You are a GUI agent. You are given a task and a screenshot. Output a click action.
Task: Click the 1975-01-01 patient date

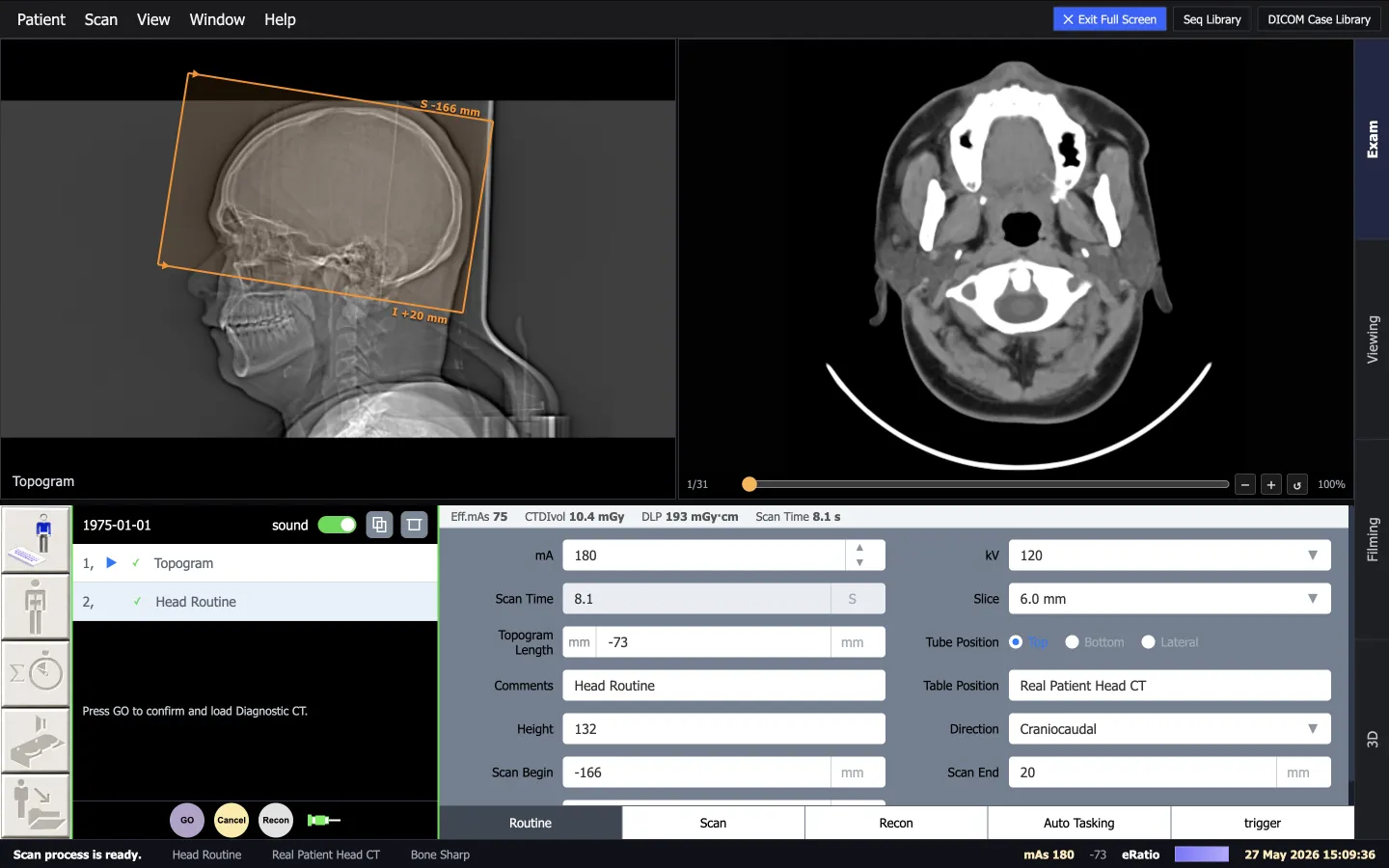tap(117, 525)
